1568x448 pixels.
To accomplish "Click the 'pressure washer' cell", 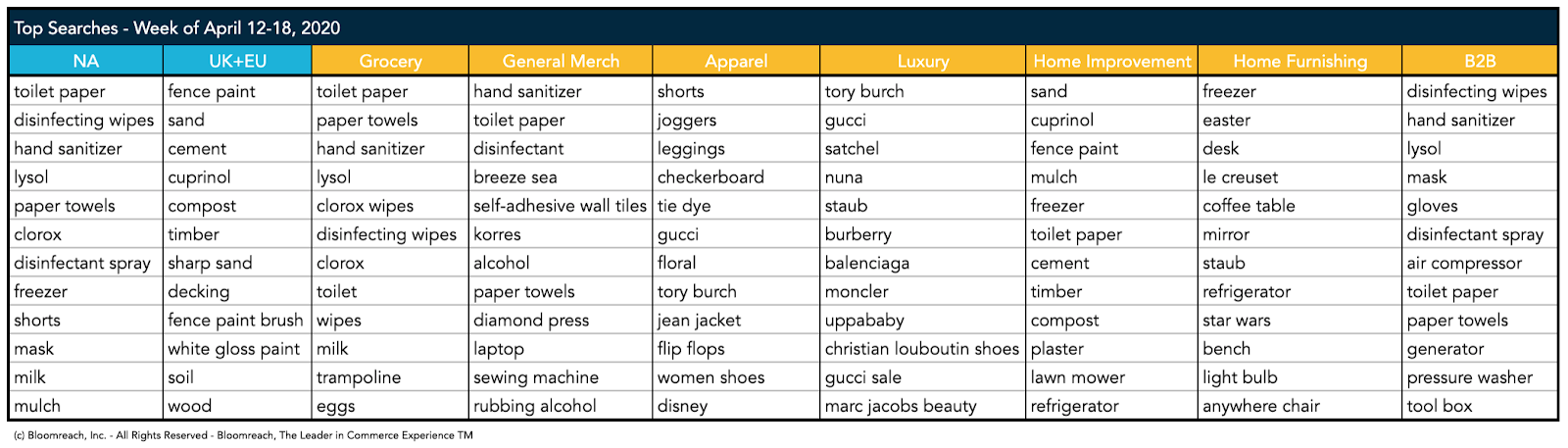I will pos(1480,377).
